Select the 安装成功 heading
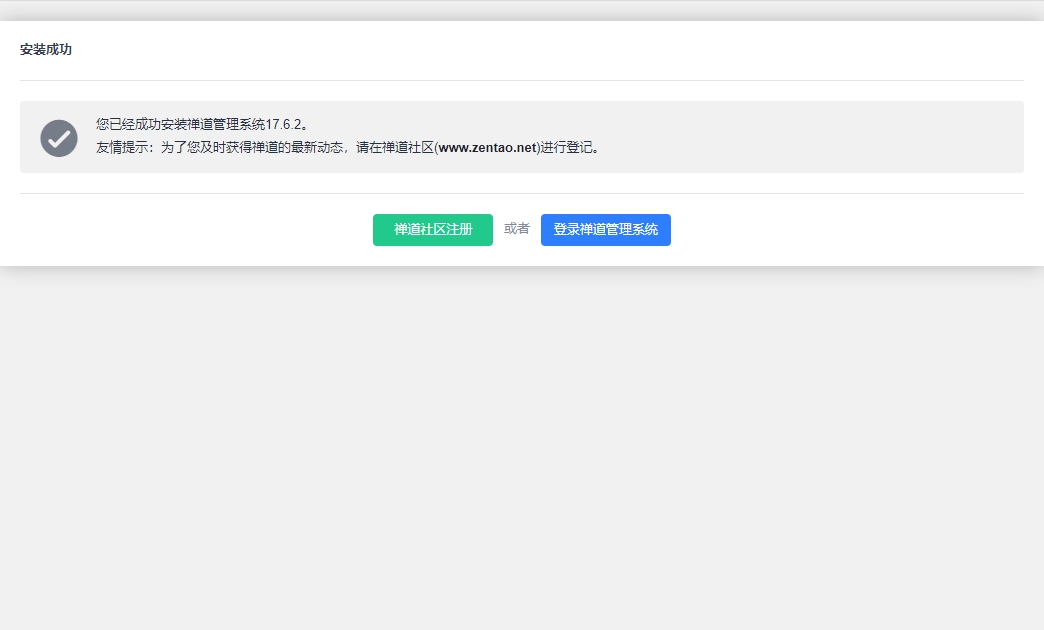The image size is (1044, 630). tap(46, 50)
